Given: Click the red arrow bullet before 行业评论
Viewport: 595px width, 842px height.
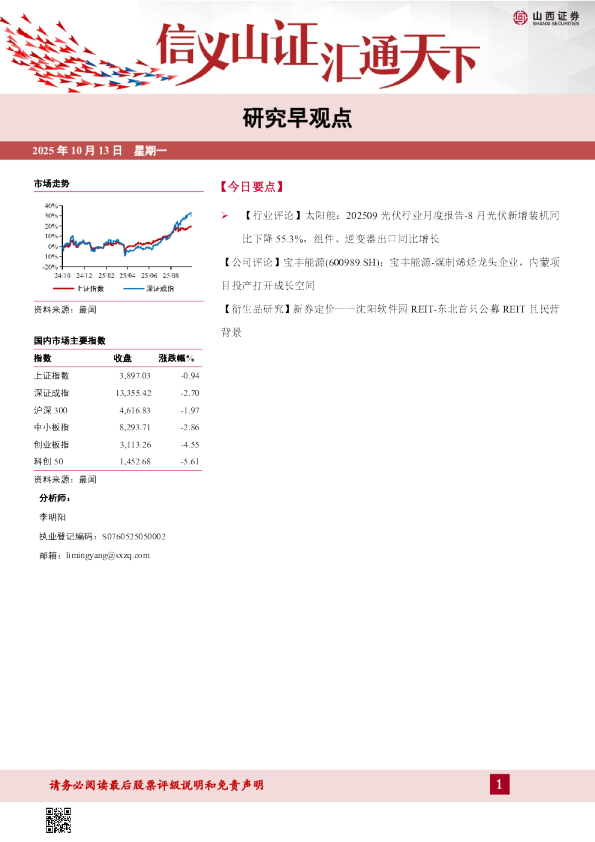Looking at the screenshot, I should pos(225,216).
